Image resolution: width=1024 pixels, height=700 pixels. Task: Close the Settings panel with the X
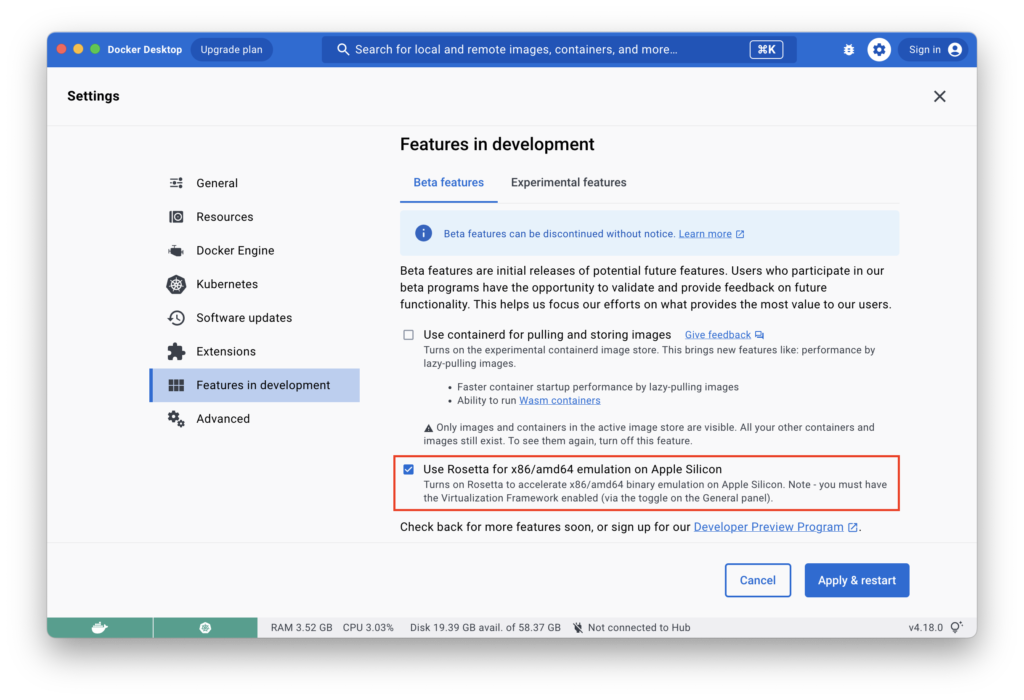tap(940, 97)
